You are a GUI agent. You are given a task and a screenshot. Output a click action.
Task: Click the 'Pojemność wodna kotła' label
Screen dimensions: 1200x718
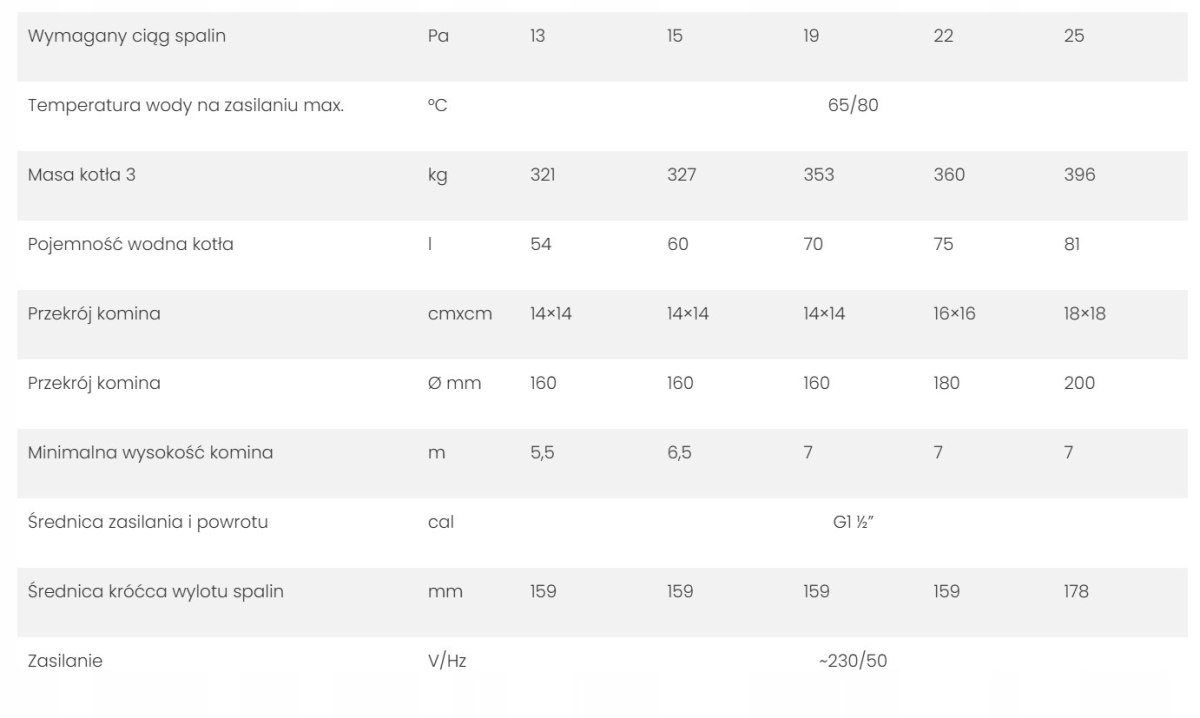131,244
